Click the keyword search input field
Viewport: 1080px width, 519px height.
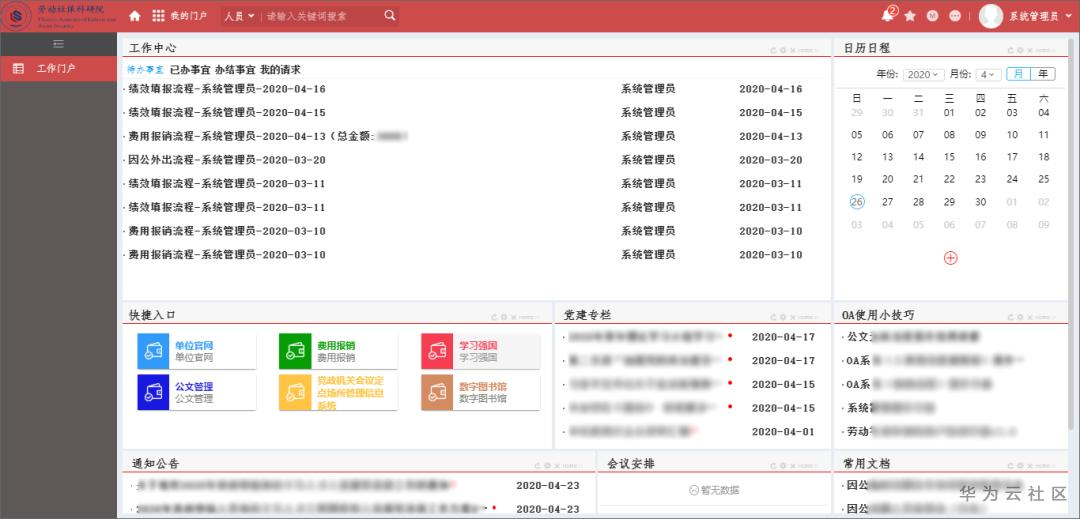pyautogui.click(x=322, y=16)
